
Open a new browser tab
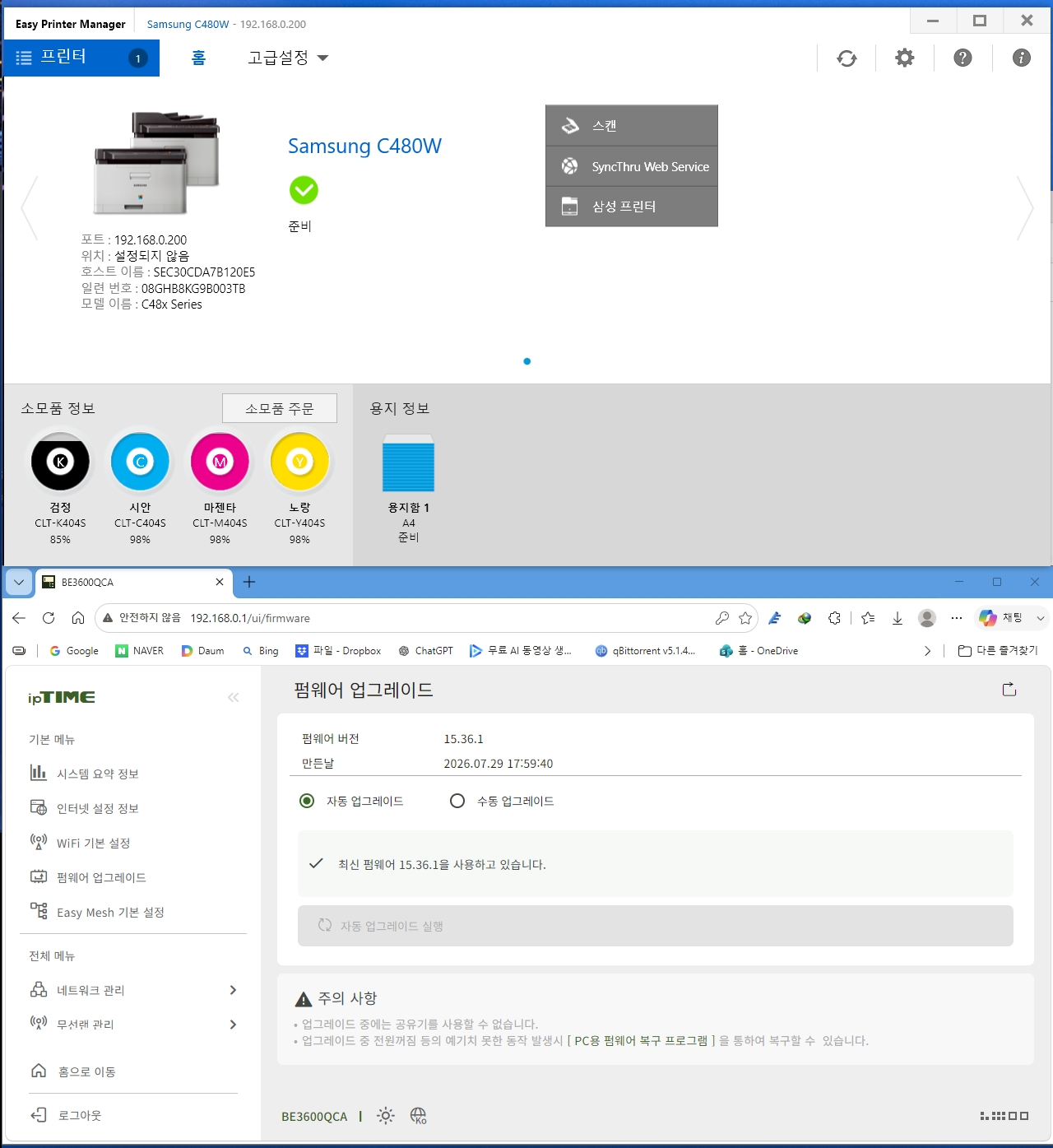249,582
